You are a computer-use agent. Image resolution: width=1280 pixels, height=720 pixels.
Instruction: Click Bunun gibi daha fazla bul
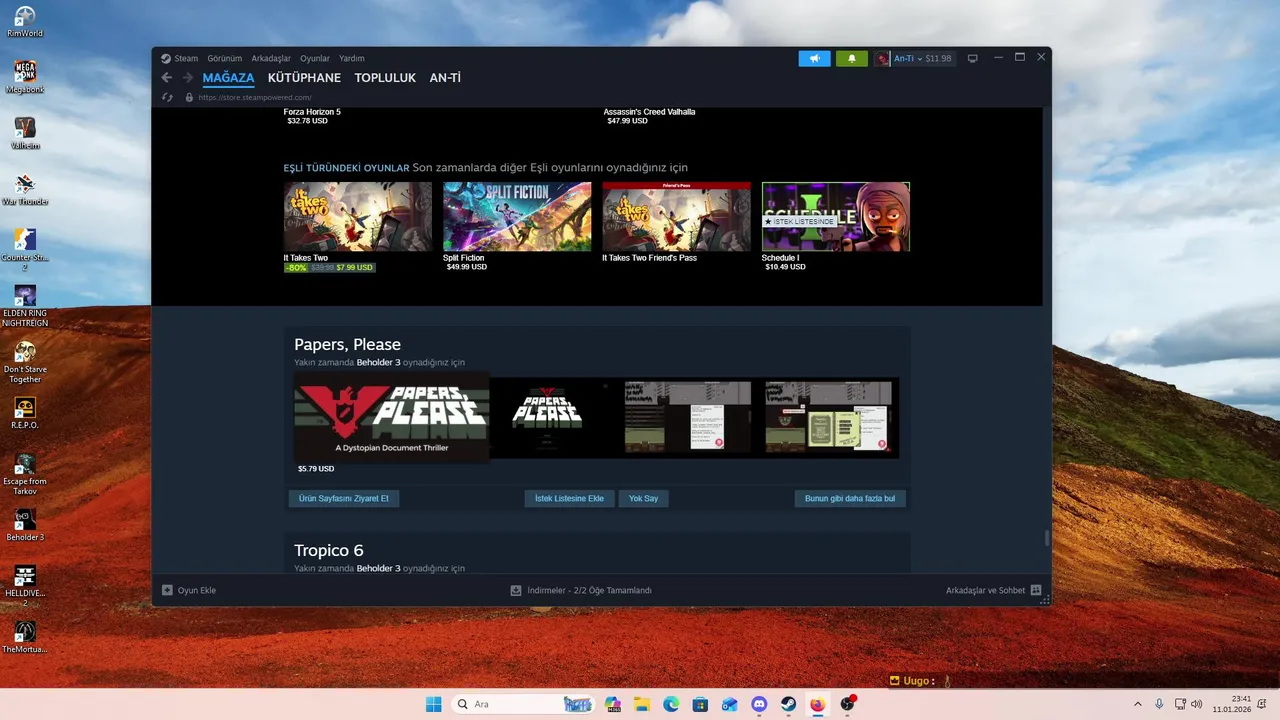850,498
